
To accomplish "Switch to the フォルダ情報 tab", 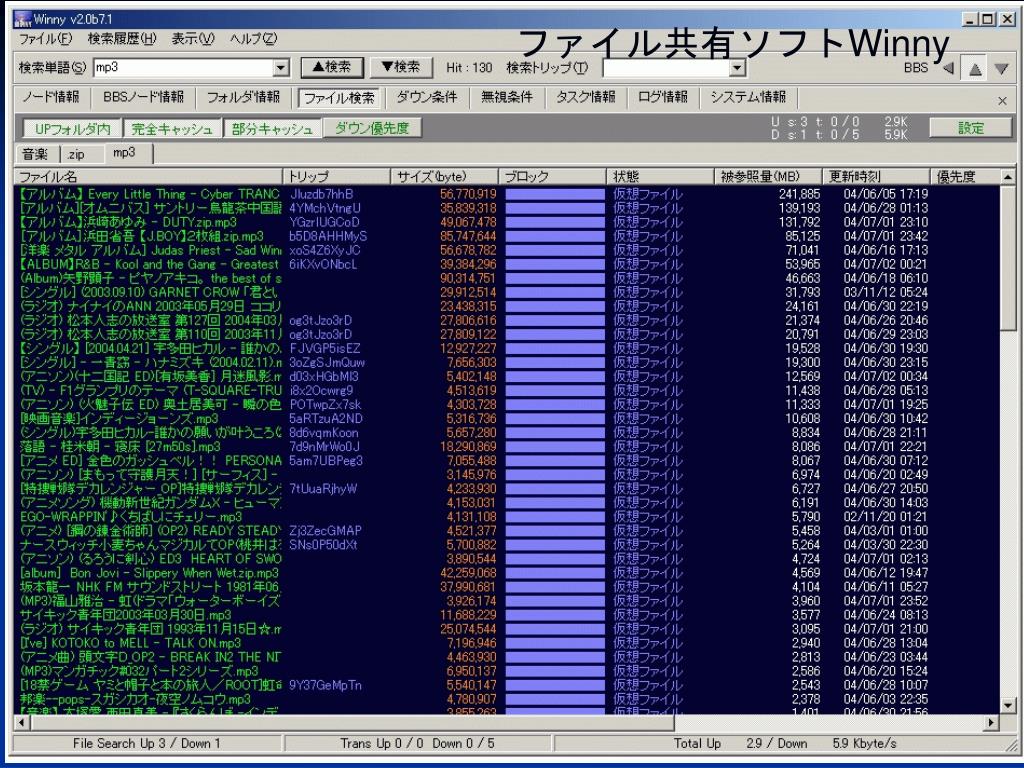I will tap(243, 97).
